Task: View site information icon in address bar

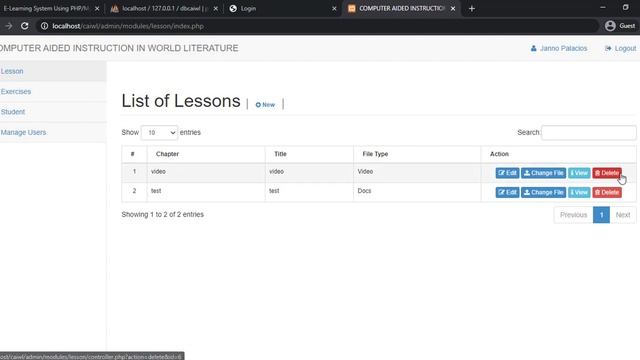Action: (x=44, y=26)
